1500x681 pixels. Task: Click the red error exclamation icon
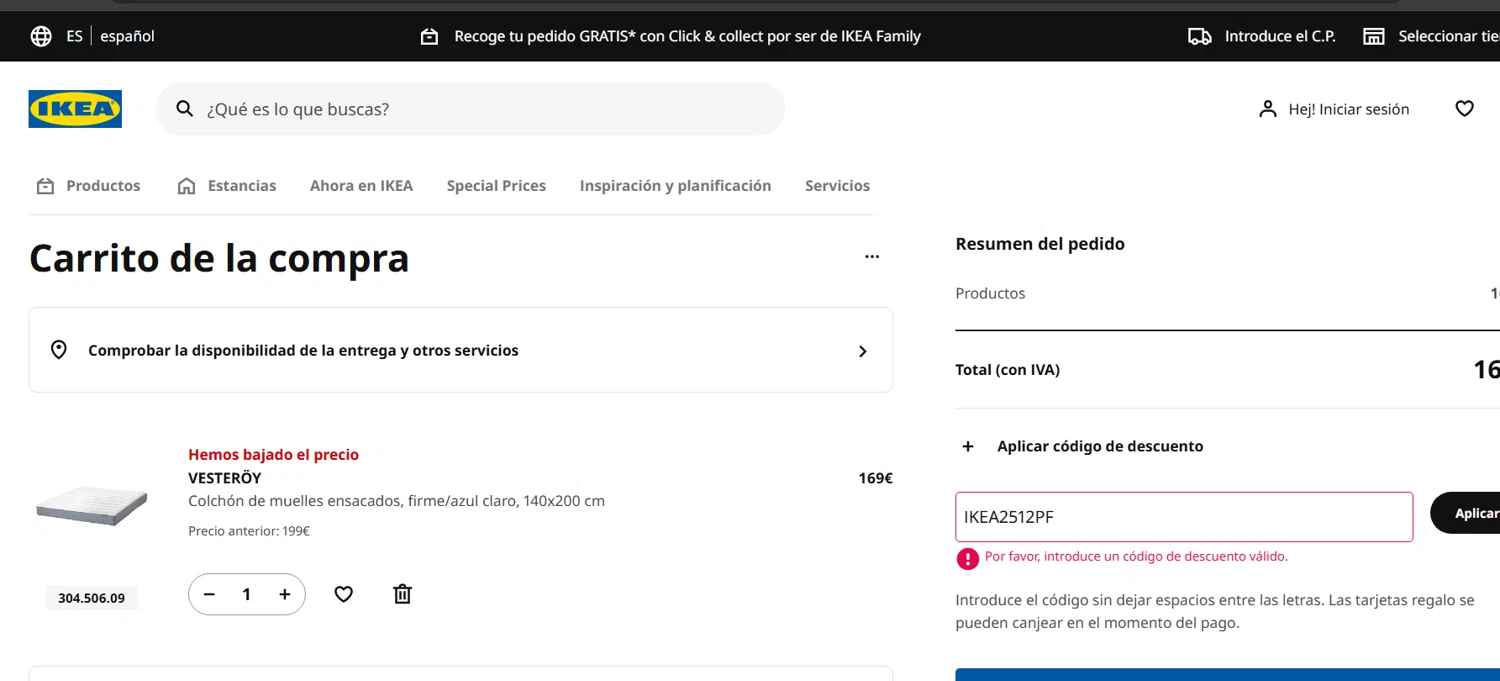967,559
